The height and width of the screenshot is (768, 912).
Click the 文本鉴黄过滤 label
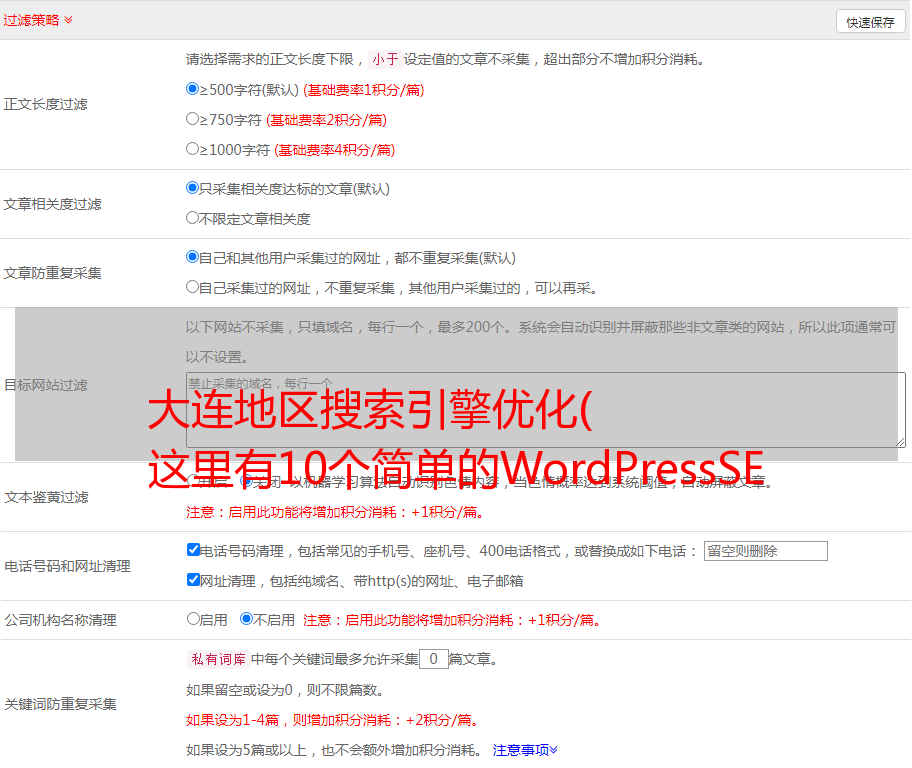(x=47, y=497)
